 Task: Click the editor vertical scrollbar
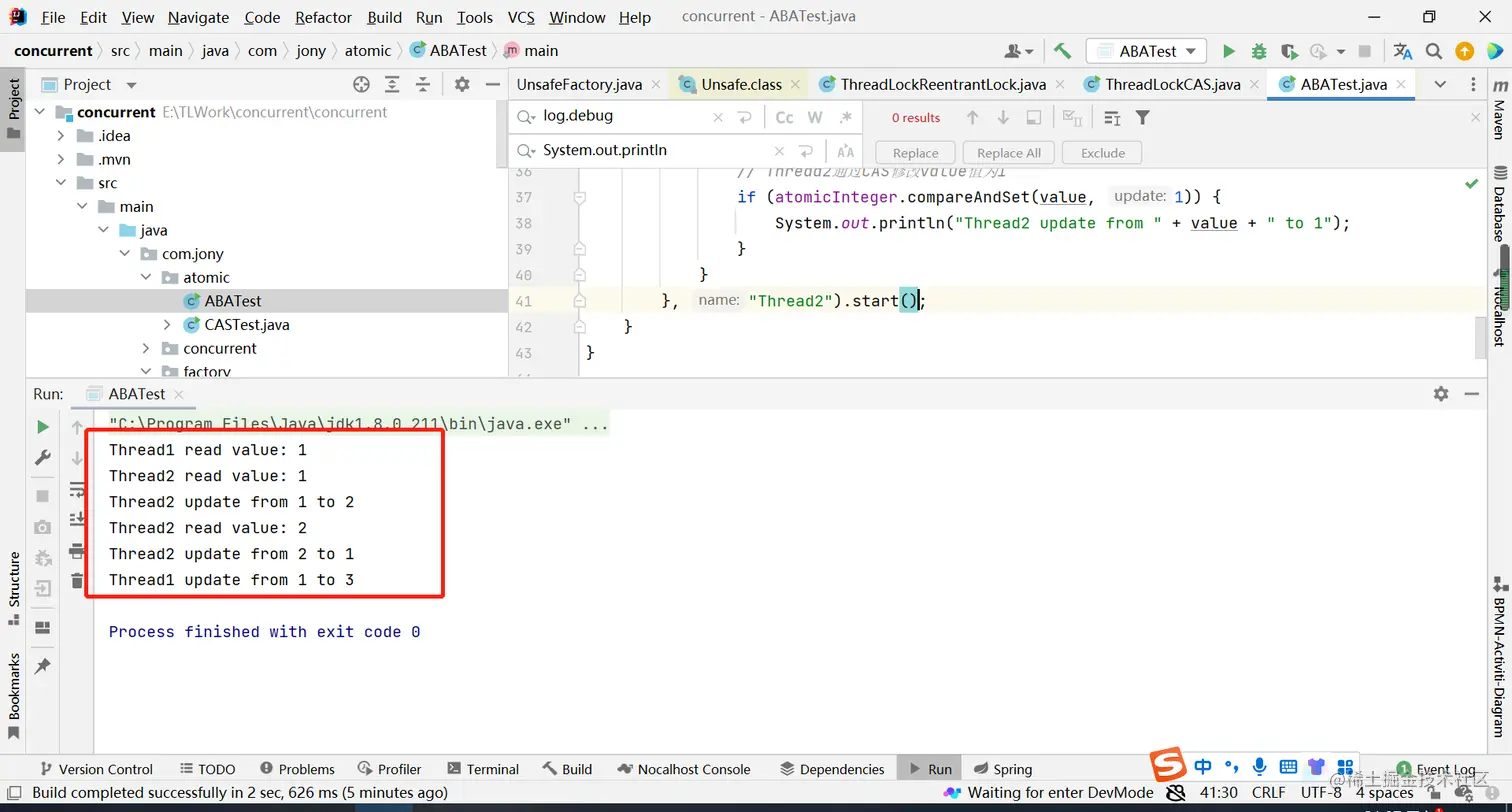(1480, 337)
